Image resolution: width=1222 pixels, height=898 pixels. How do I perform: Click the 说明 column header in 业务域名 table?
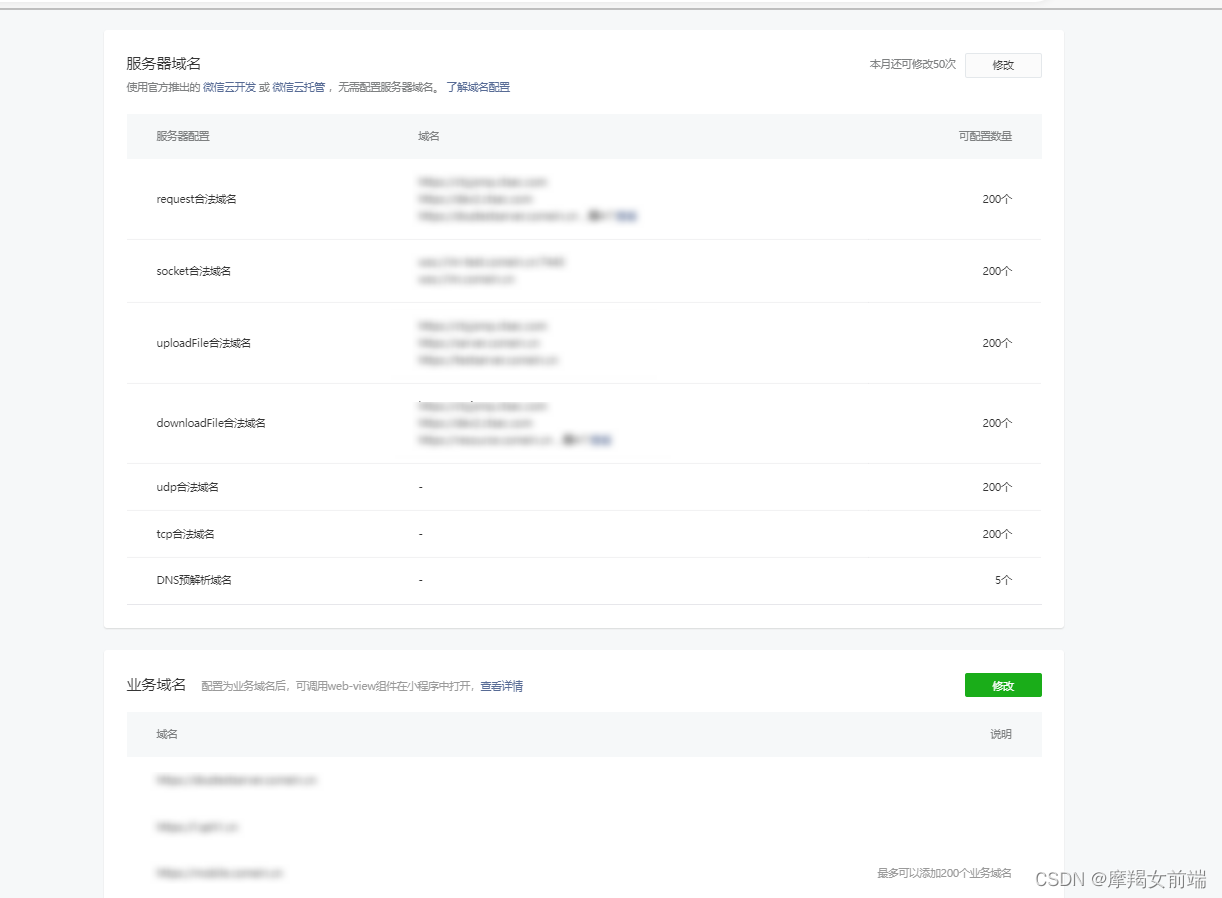tap(1002, 734)
